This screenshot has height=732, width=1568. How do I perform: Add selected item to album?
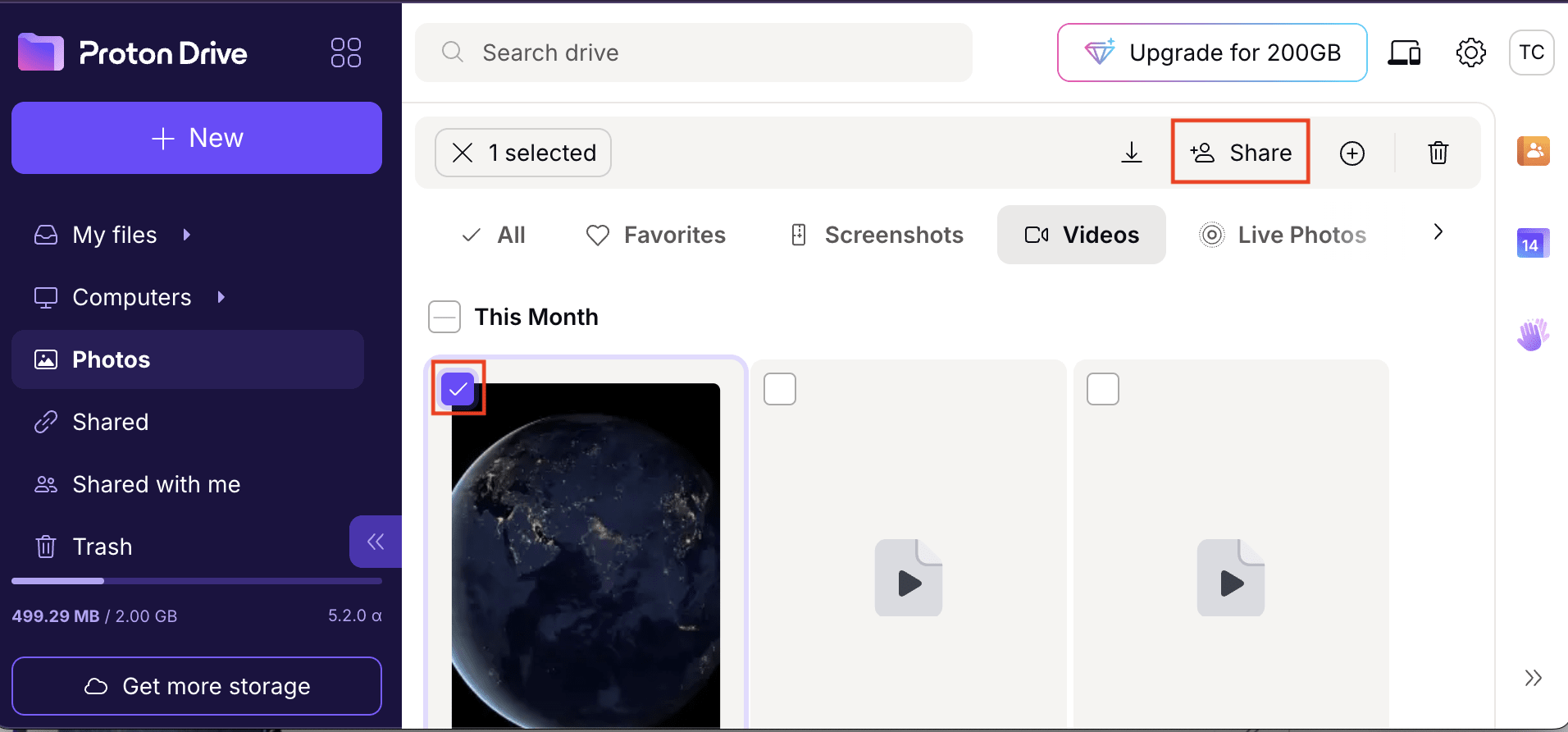click(x=1352, y=153)
